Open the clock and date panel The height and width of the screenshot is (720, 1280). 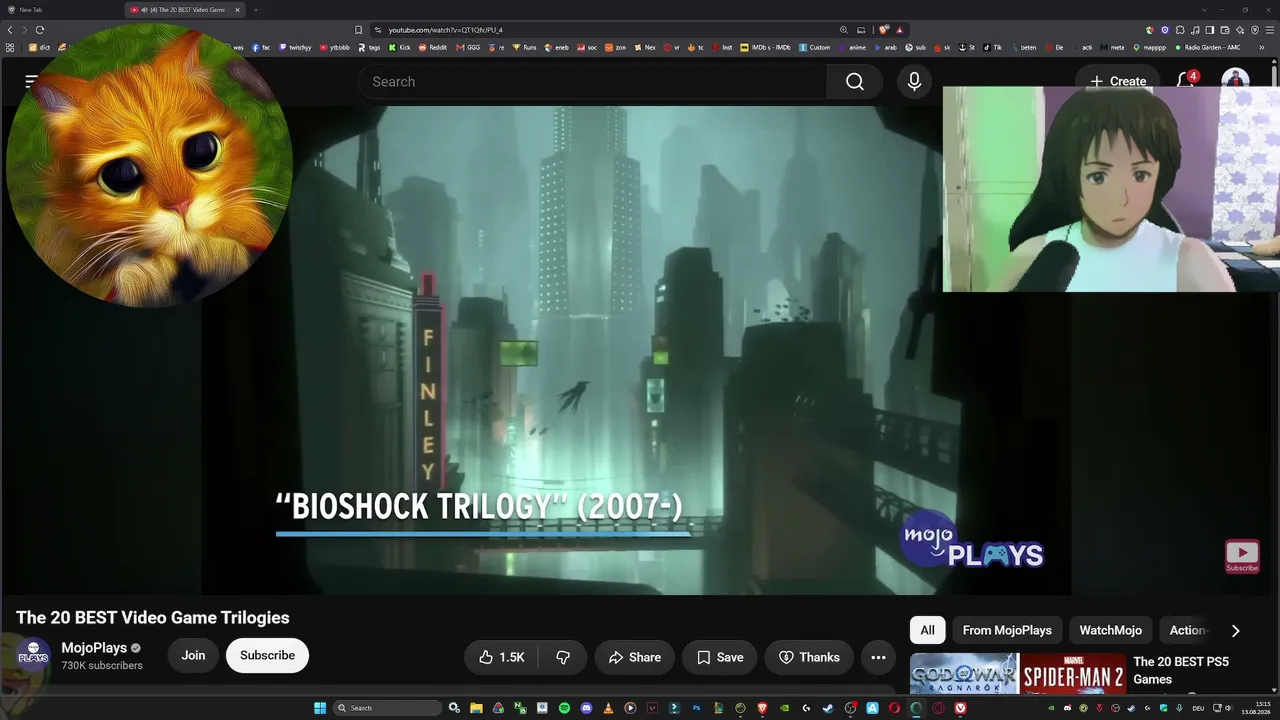1255,708
